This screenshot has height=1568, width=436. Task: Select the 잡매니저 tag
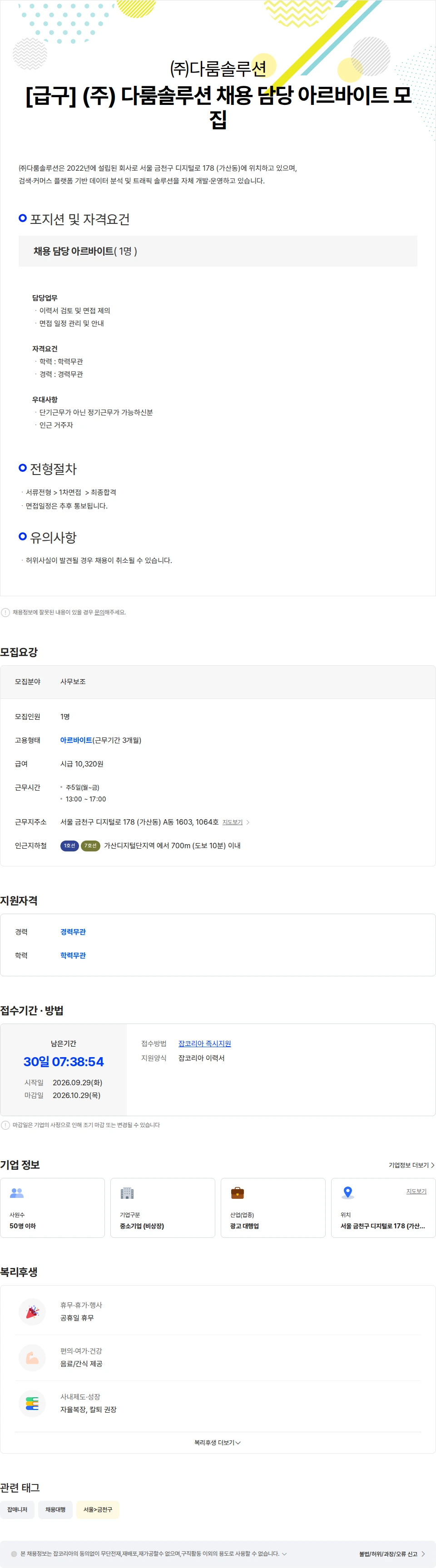(x=17, y=1509)
